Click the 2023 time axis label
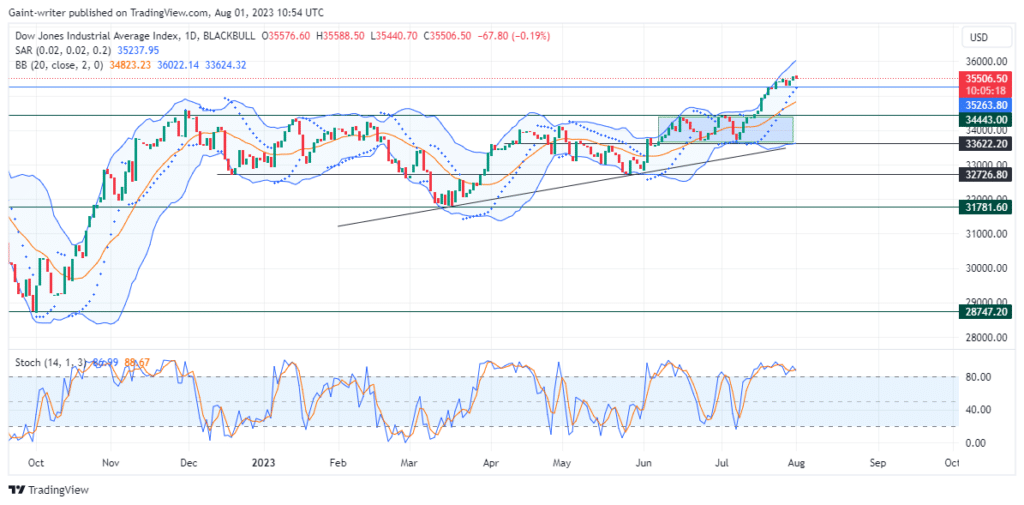1024x505 pixels. (x=262, y=463)
